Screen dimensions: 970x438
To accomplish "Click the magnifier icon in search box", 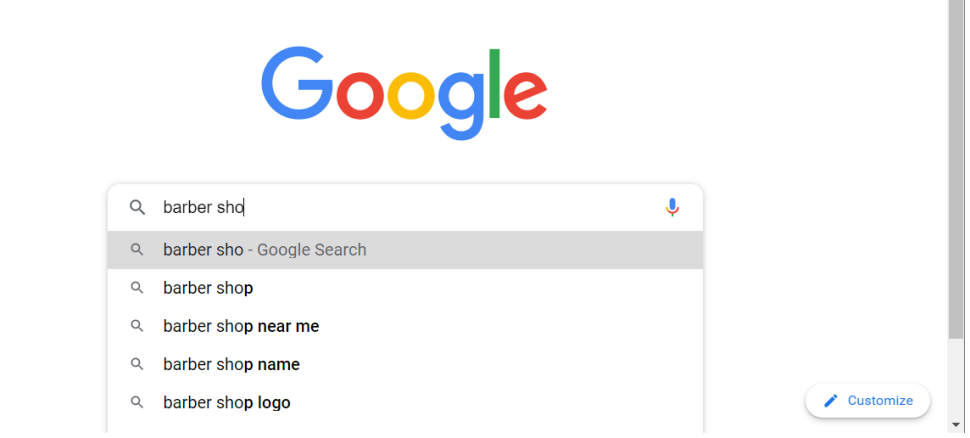I will (137, 207).
